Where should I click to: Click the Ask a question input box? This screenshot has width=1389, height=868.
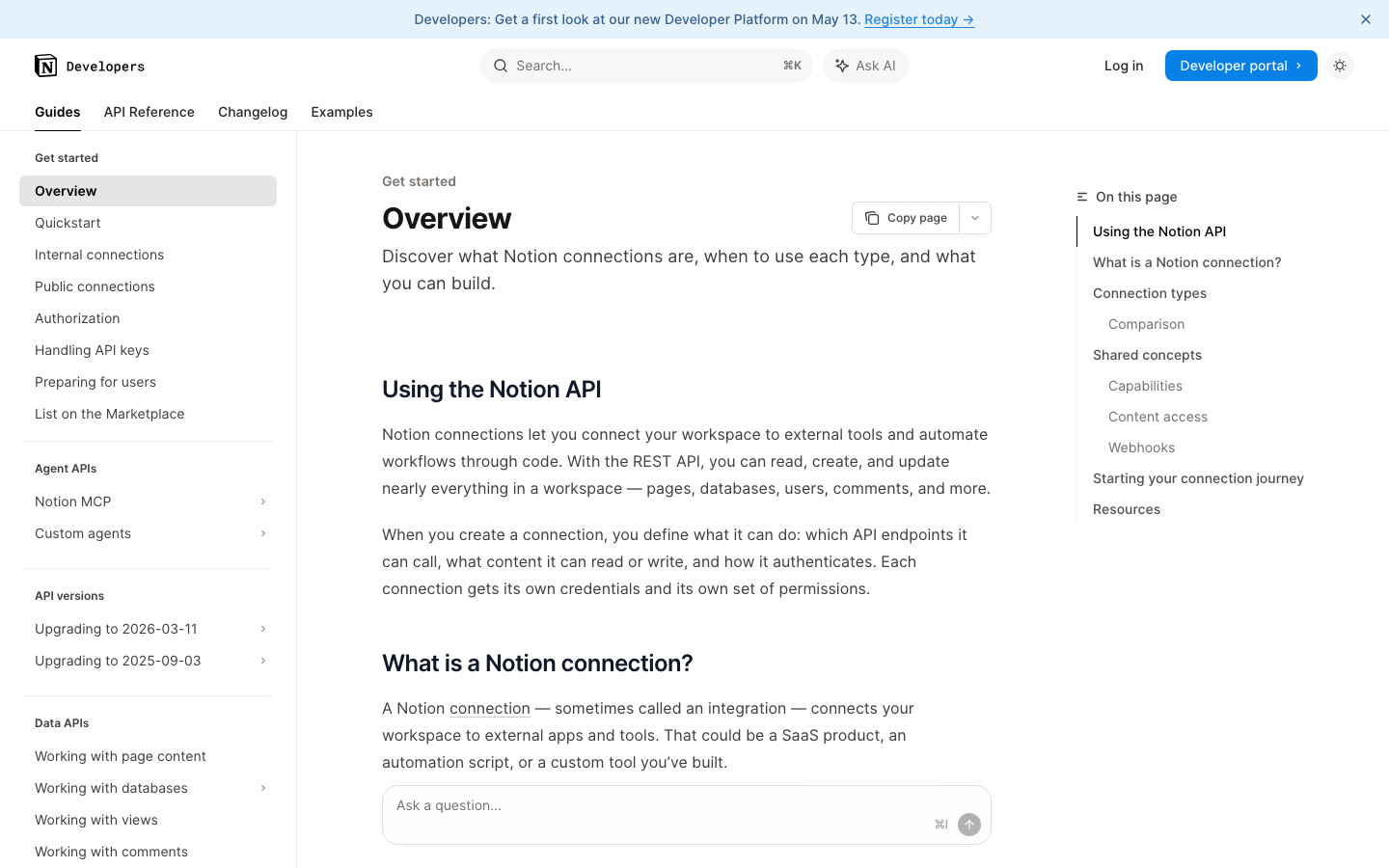(x=687, y=815)
